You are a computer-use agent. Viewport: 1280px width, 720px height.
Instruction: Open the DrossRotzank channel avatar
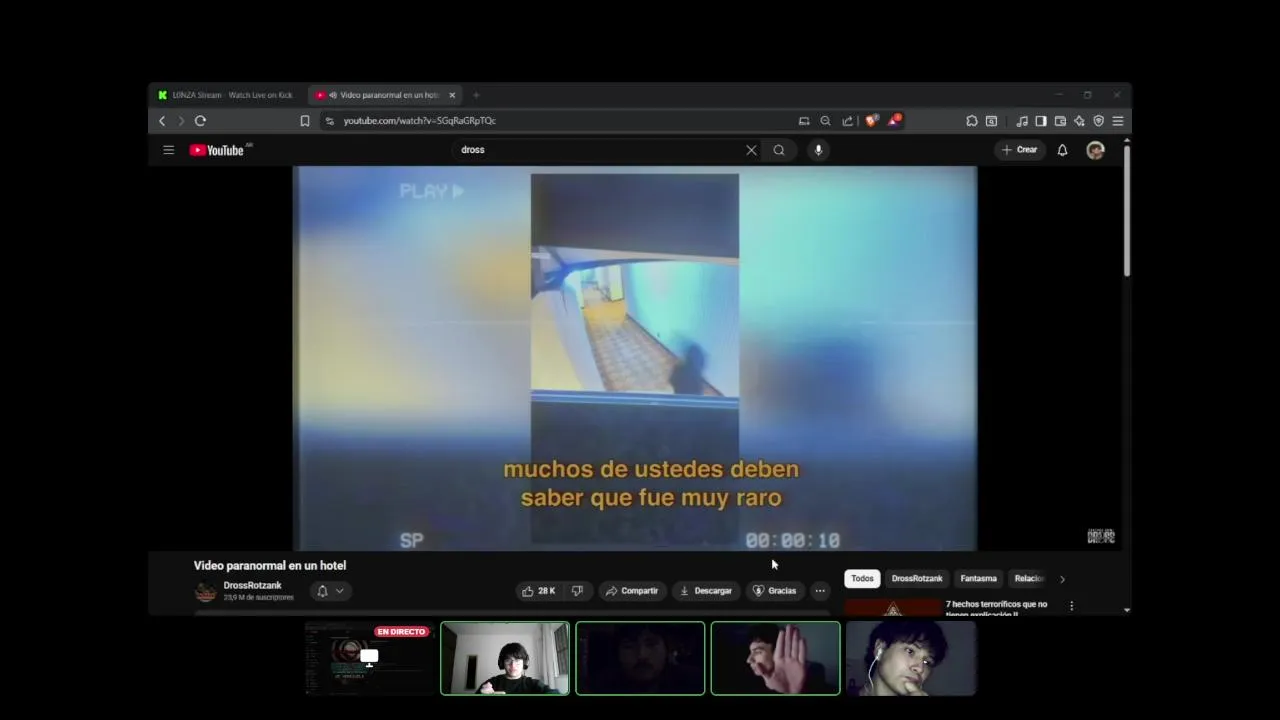[205, 592]
